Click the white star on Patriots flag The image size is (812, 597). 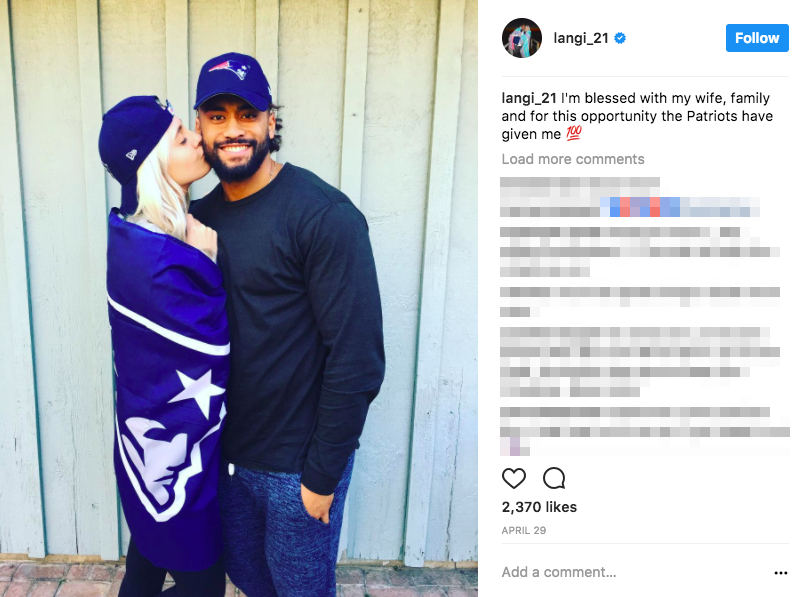click(x=198, y=391)
